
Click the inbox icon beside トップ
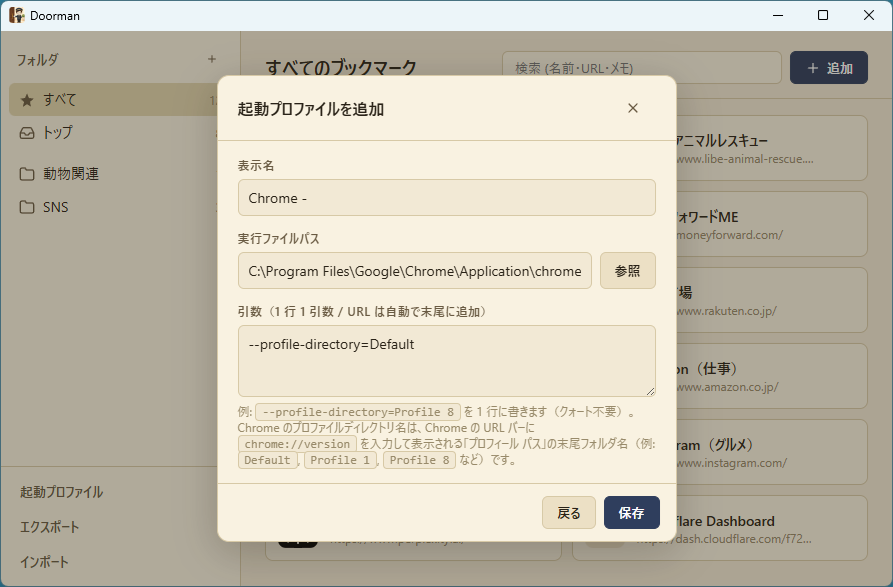pyautogui.click(x=27, y=133)
